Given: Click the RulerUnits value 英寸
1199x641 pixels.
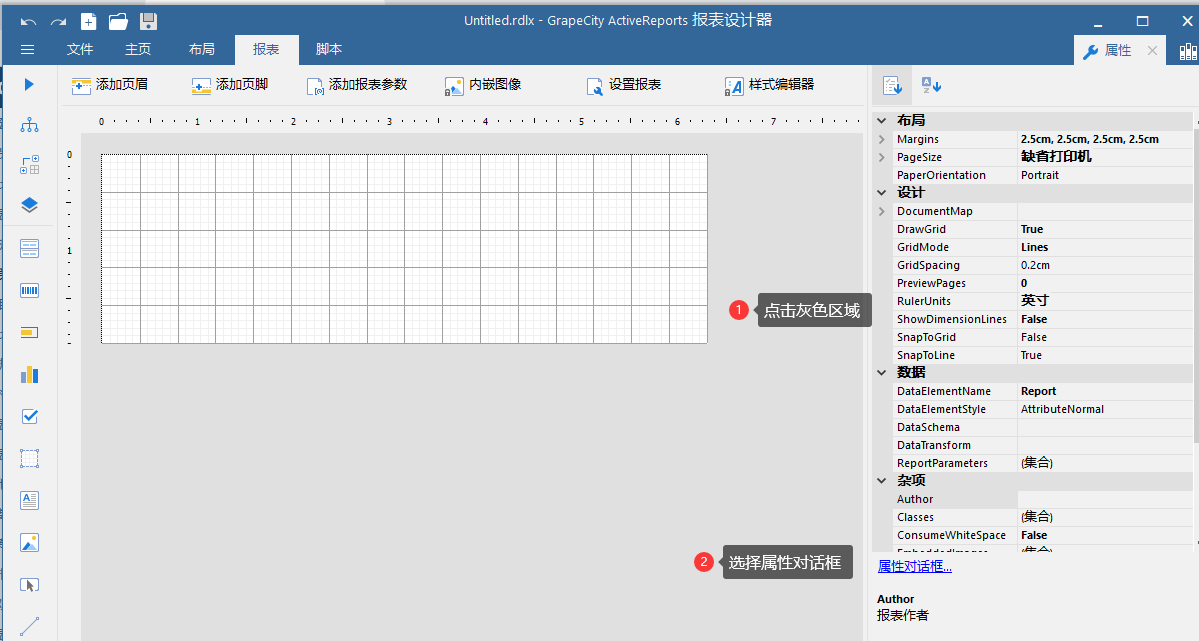Looking at the screenshot, I should click(x=1035, y=301).
